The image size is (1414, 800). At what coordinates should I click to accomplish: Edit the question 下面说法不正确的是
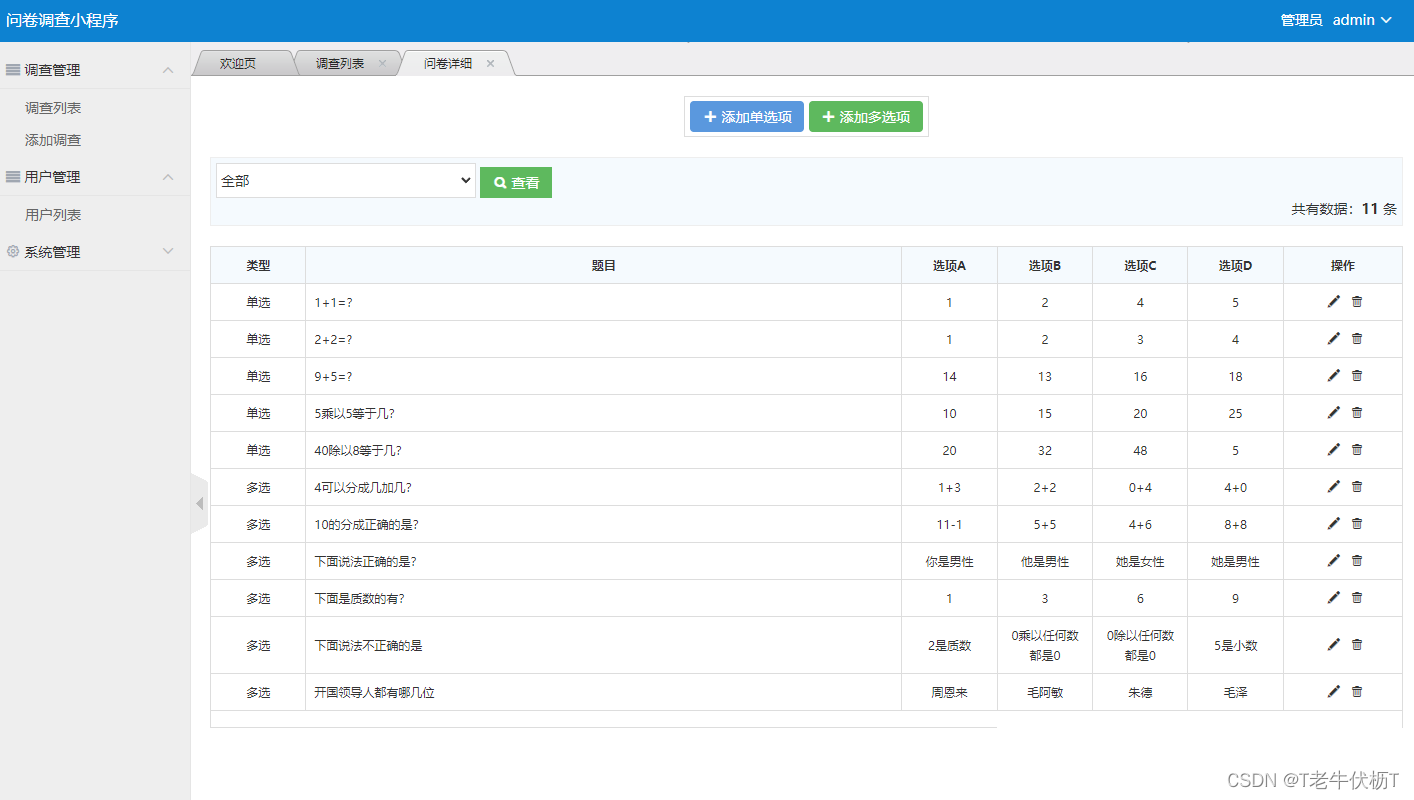(1333, 645)
